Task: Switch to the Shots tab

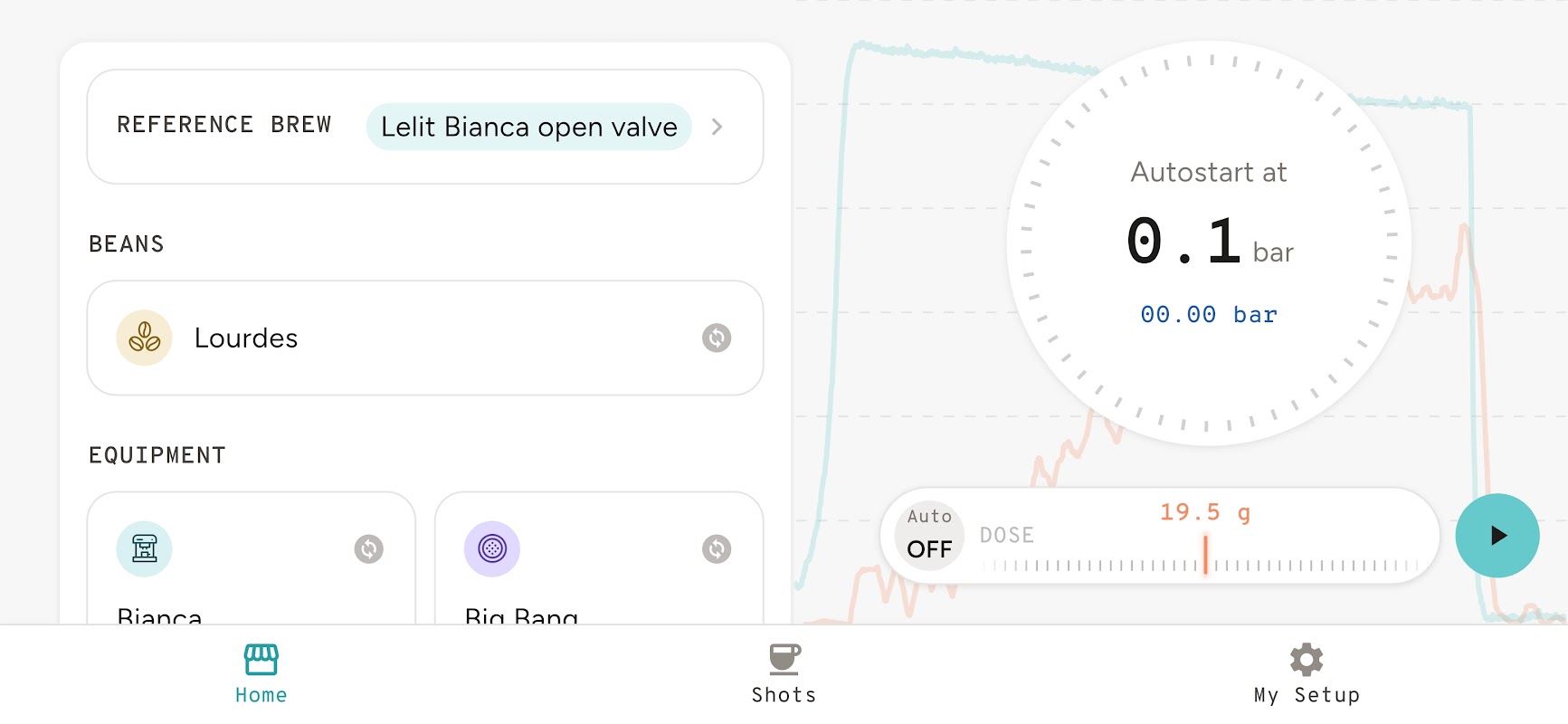Action: point(784,694)
